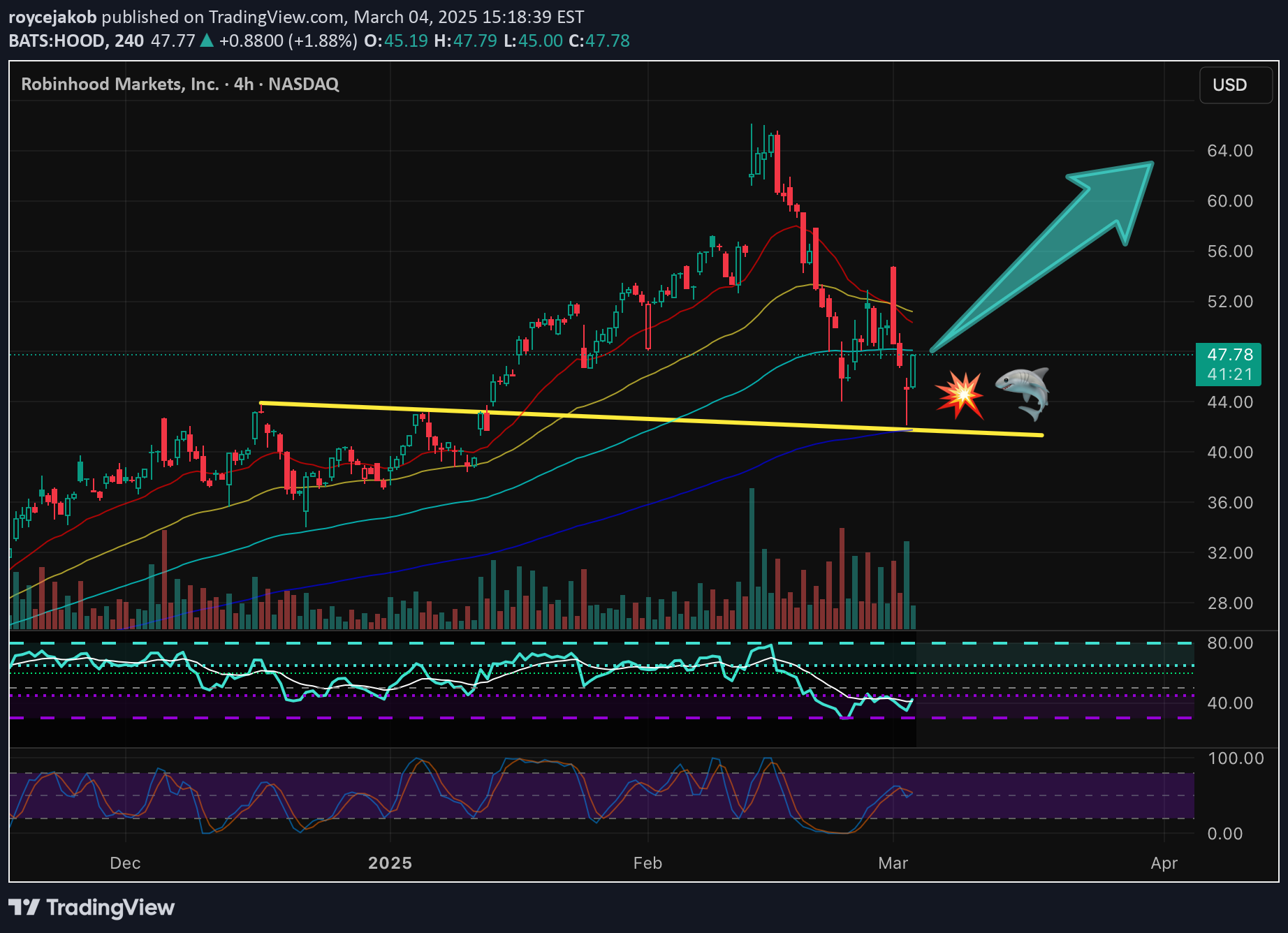Select the shark emoji on the chart
This screenshot has width=1288, height=933.
1023,392
